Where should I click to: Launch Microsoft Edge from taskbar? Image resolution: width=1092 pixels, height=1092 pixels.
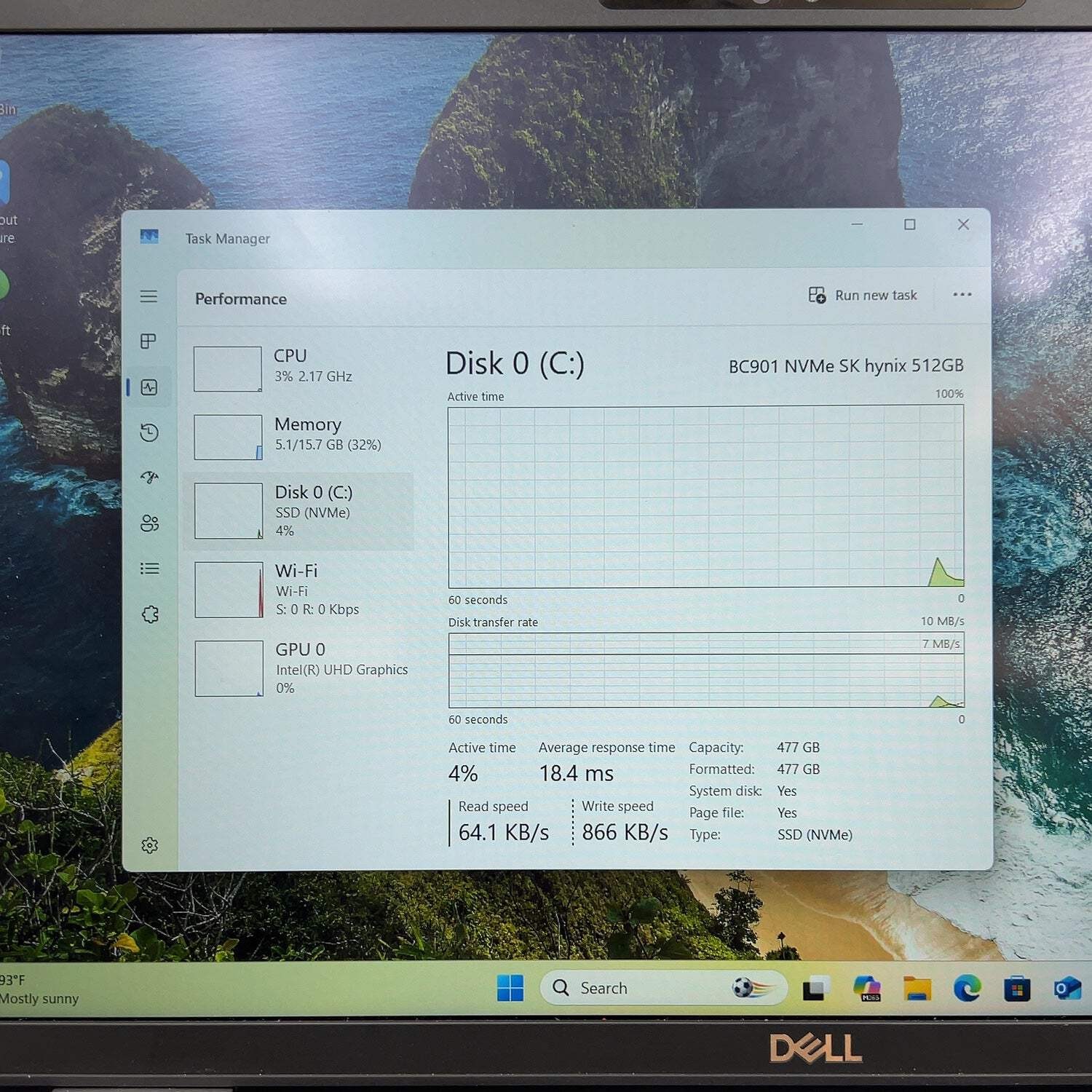[968, 988]
